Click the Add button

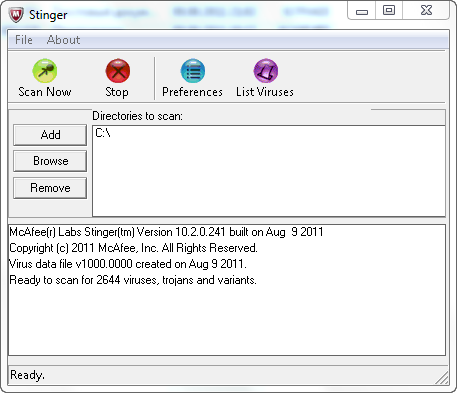(x=50, y=135)
